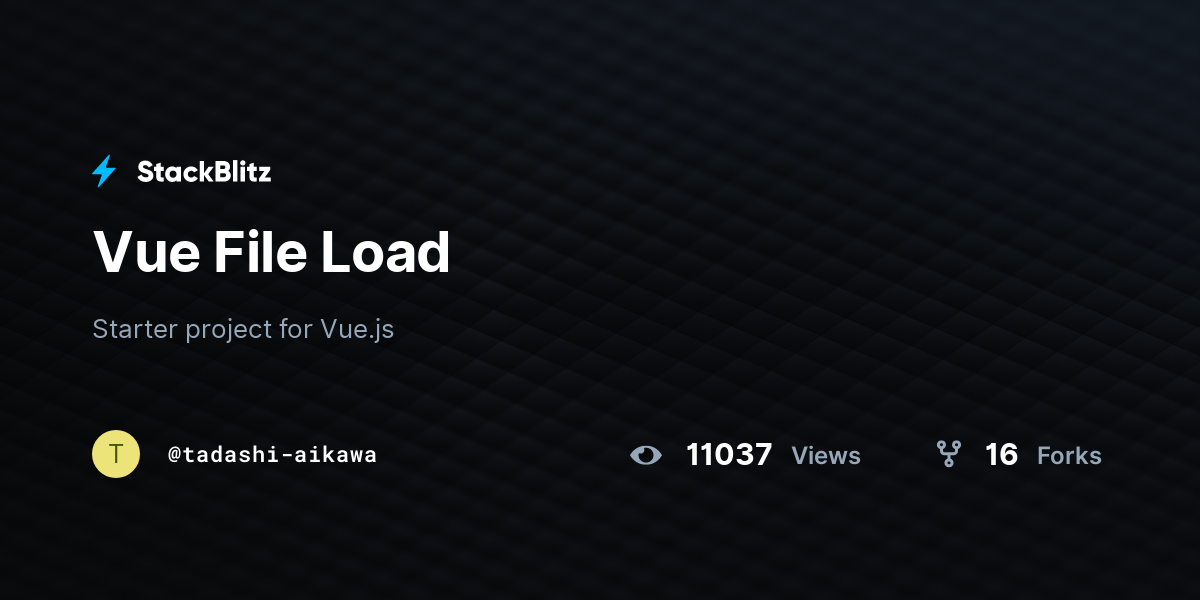1200x600 pixels.
Task: Click the 16 fork count number
Action: [x=1001, y=455]
